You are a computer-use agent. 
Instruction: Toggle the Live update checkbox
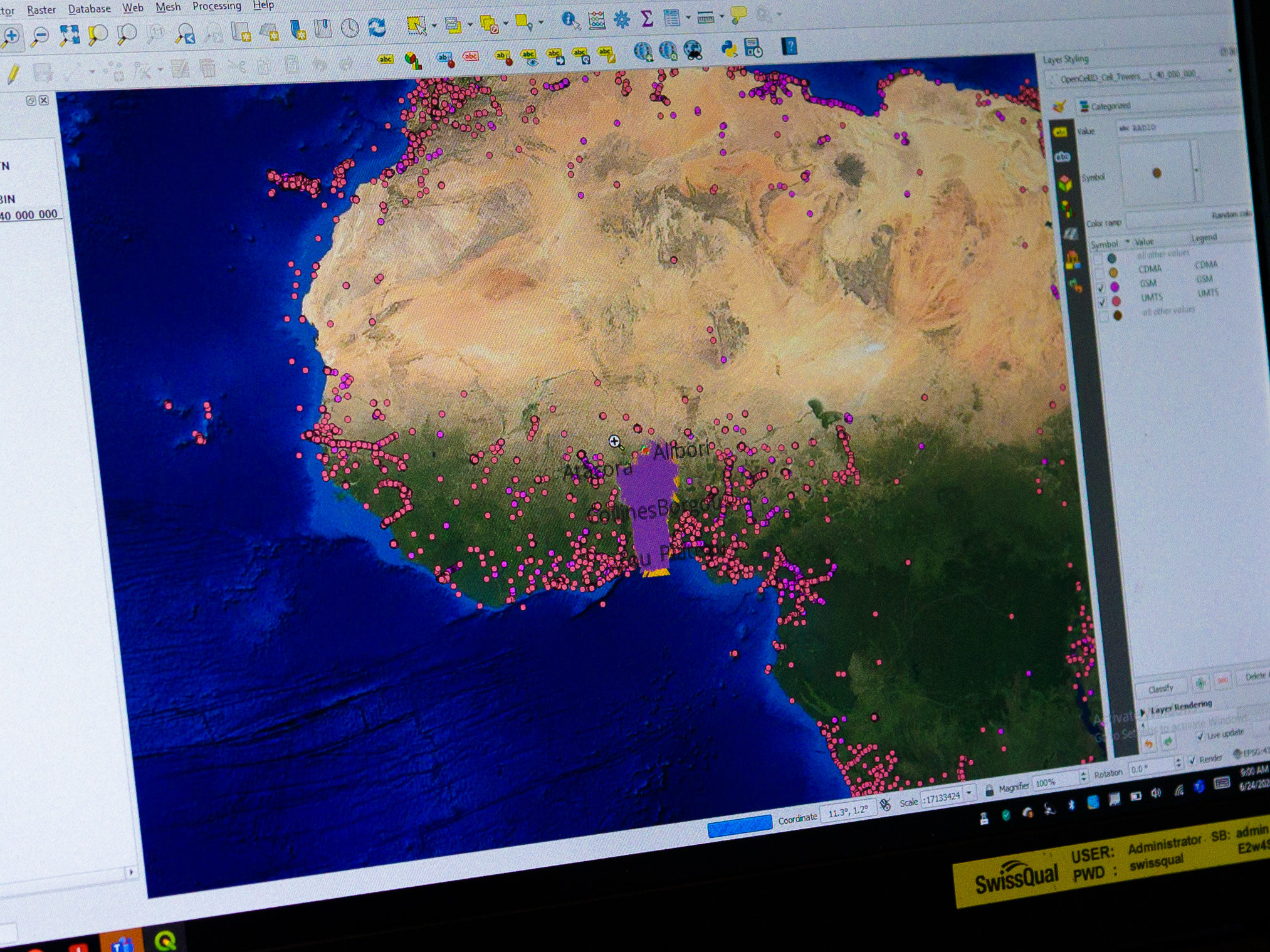[1200, 736]
